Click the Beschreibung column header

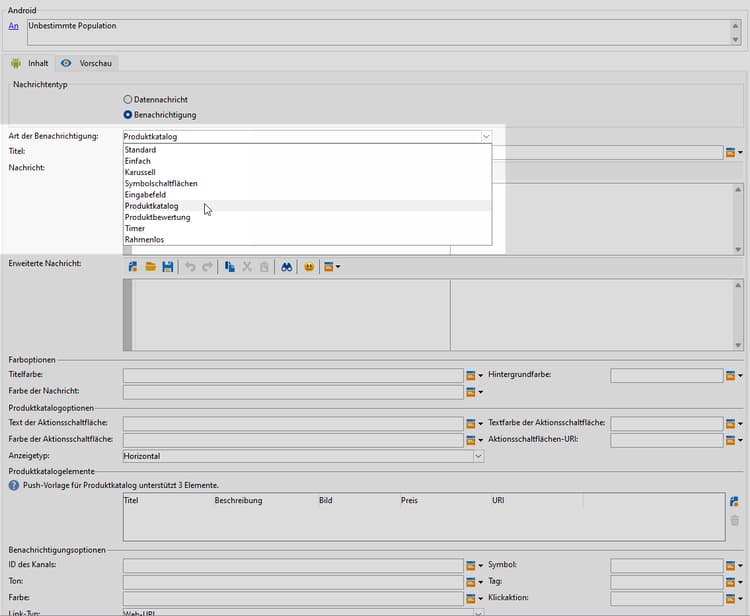click(x=238, y=501)
